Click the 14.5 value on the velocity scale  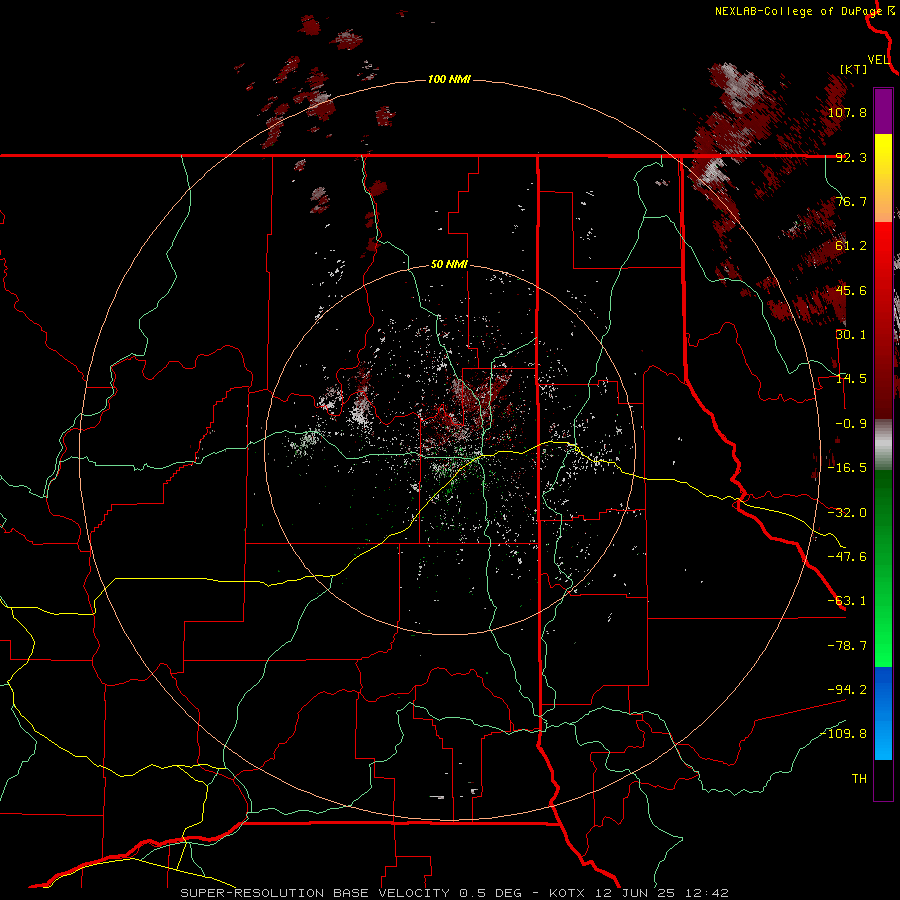(x=851, y=379)
